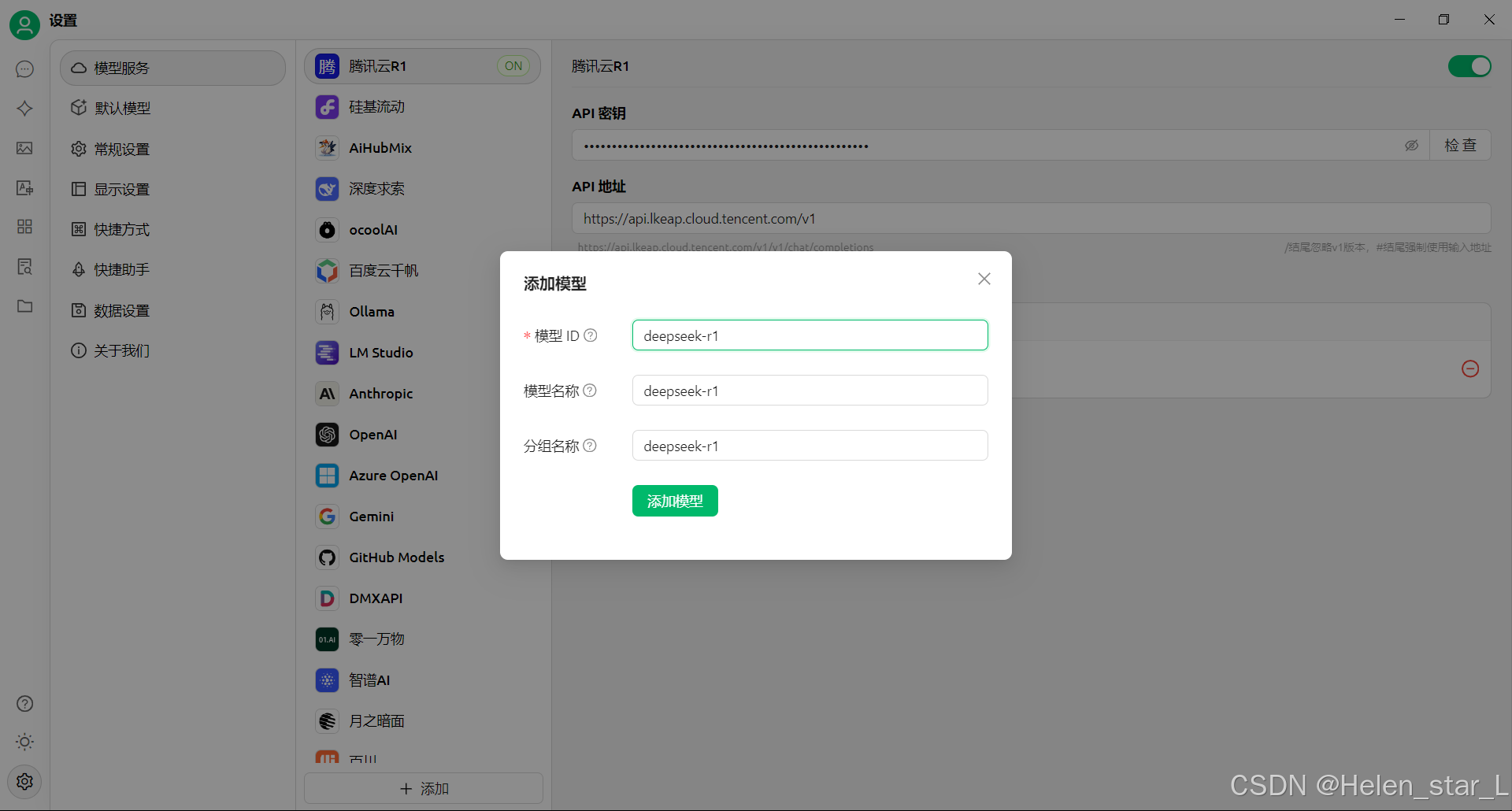
Task: Click the ON badge on 腾讯云R1
Action: pyautogui.click(x=513, y=66)
